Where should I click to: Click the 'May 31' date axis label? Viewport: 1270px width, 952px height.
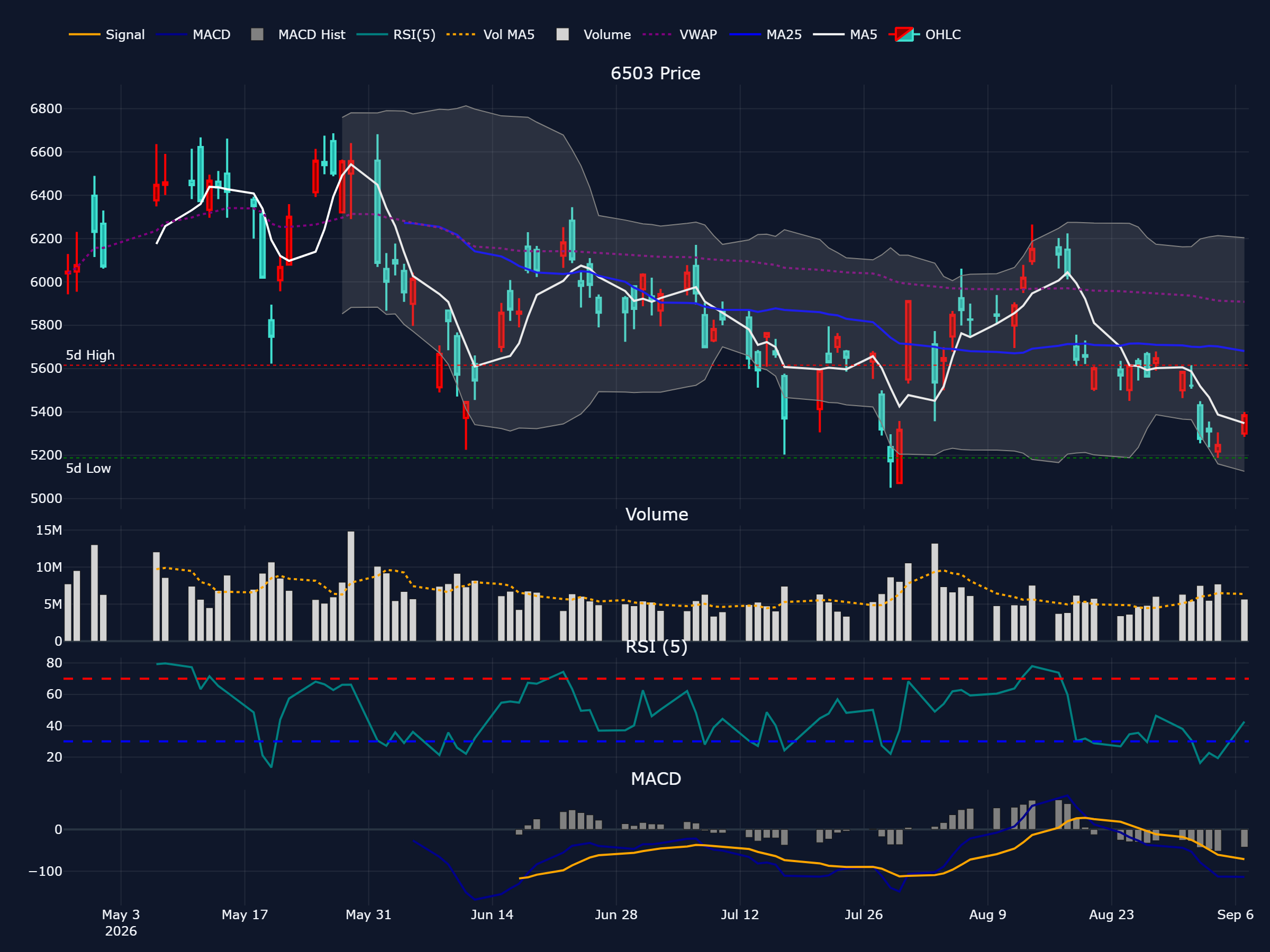368,914
